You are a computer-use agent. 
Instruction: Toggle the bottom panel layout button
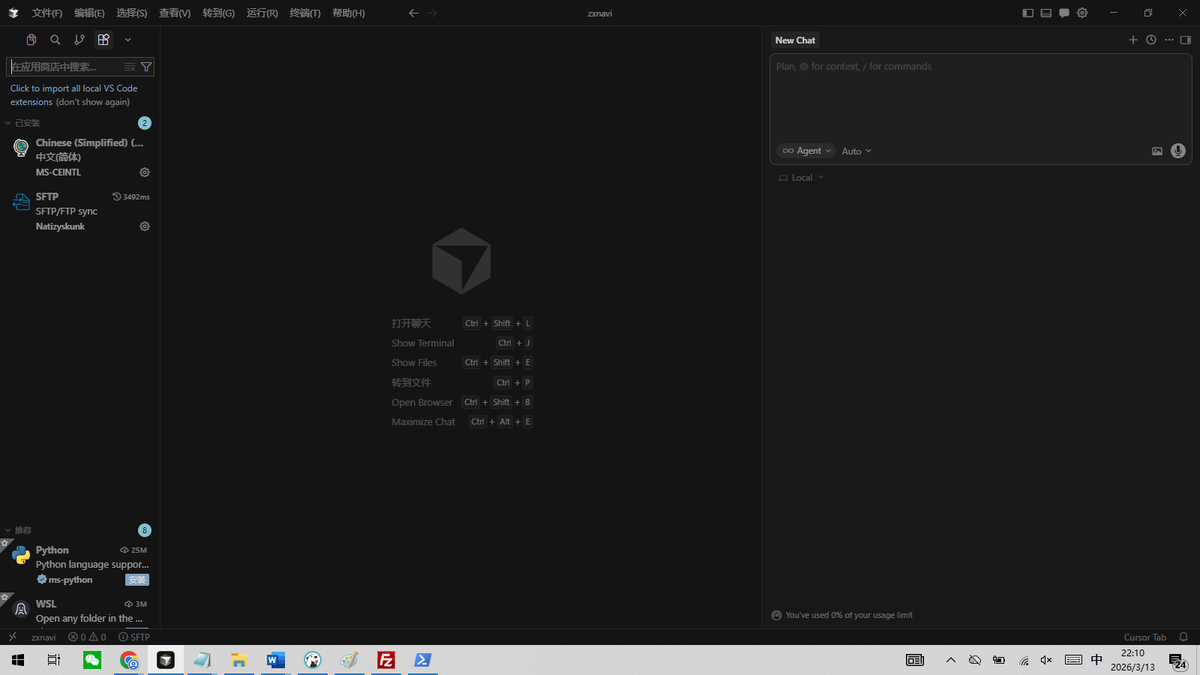click(1046, 13)
